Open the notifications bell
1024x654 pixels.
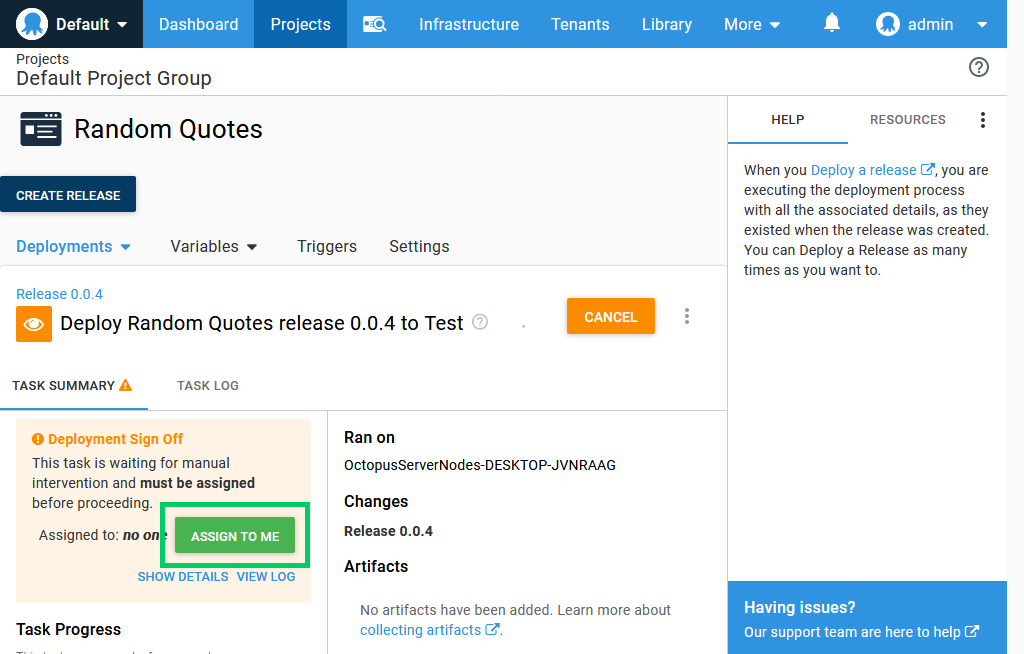[x=831, y=24]
